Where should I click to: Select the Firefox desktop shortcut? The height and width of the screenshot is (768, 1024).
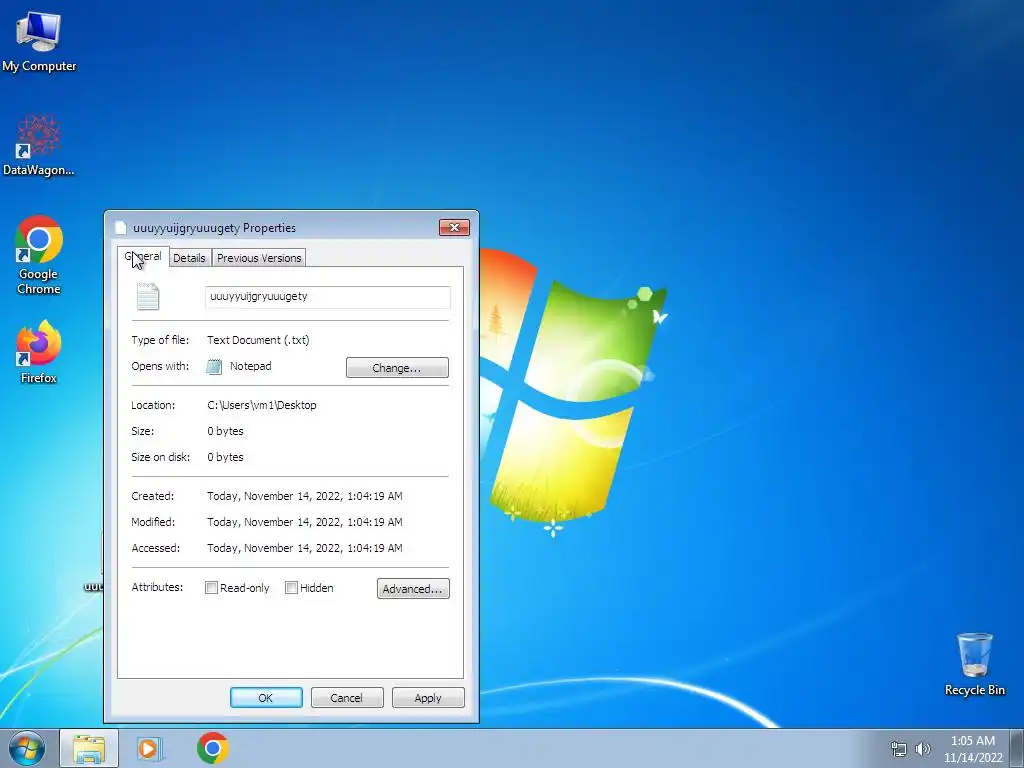point(39,351)
